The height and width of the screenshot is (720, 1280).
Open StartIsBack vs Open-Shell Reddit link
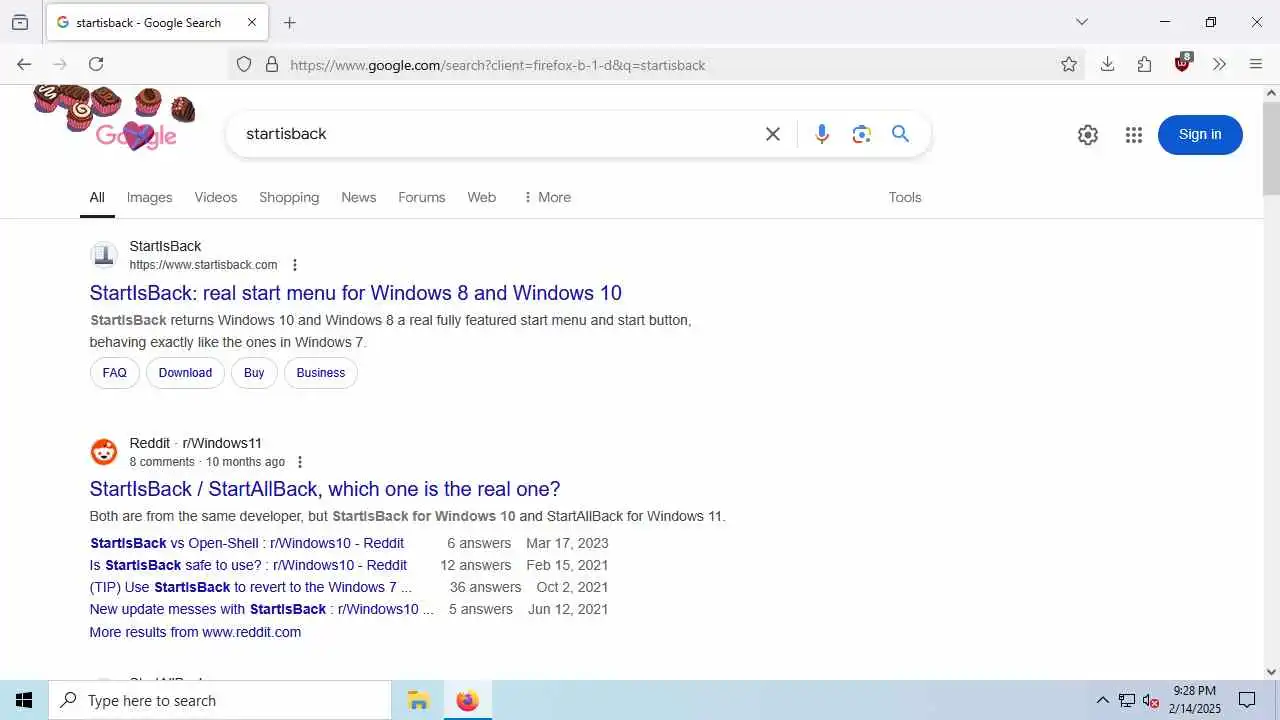pyautogui.click(x=247, y=543)
